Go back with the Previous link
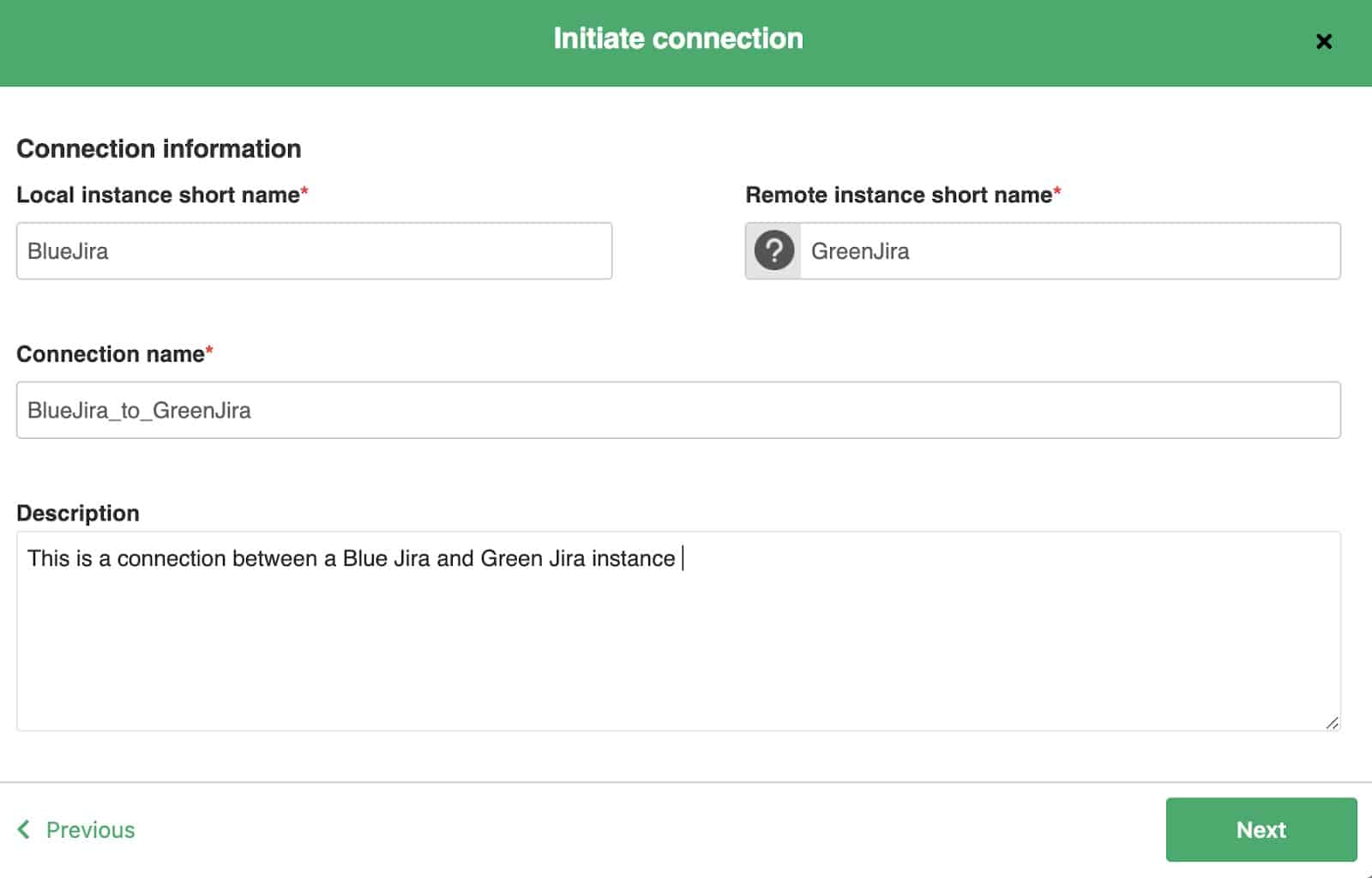 point(76,830)
